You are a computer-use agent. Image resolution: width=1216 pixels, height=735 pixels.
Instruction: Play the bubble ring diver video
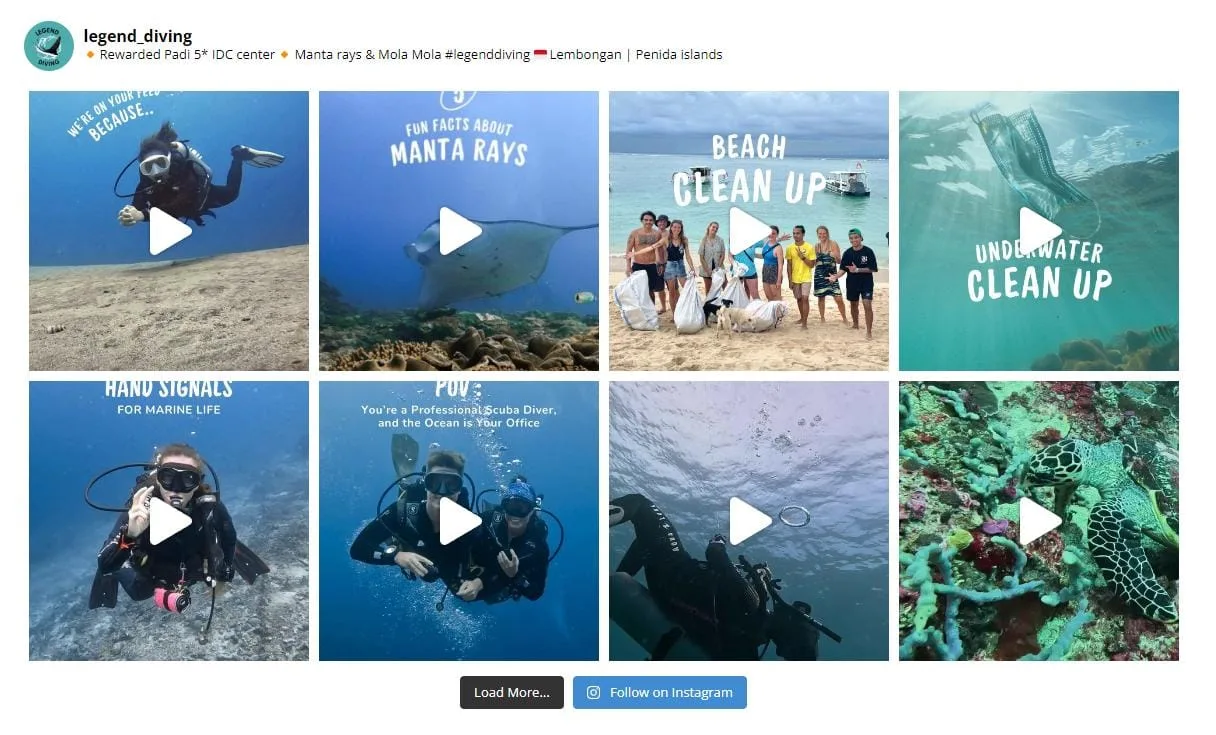pos(748,520)
